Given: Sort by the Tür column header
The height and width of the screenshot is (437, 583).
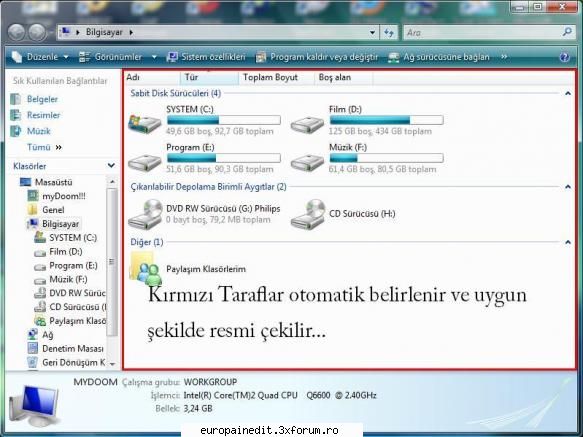Looking at the screenshot, I should click(x=209, y=77).
